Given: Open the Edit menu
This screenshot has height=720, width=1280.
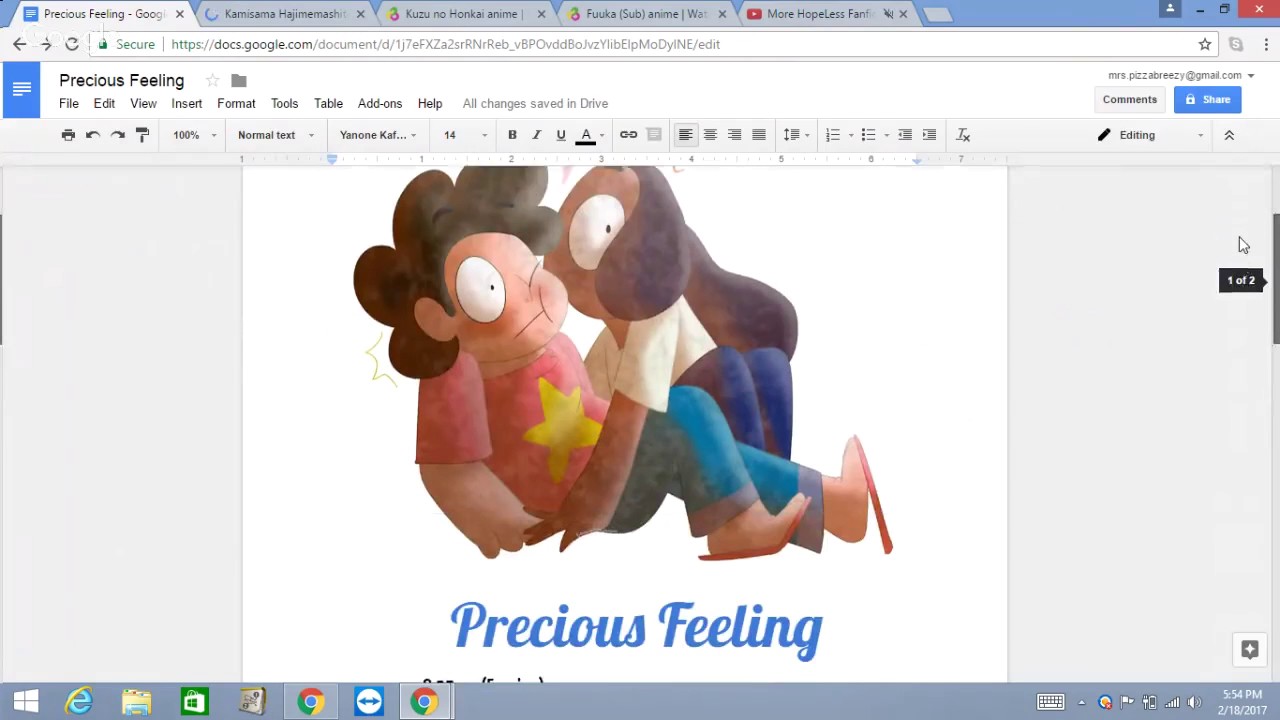Looking at the screenshot, I should [x=104, y=103].
